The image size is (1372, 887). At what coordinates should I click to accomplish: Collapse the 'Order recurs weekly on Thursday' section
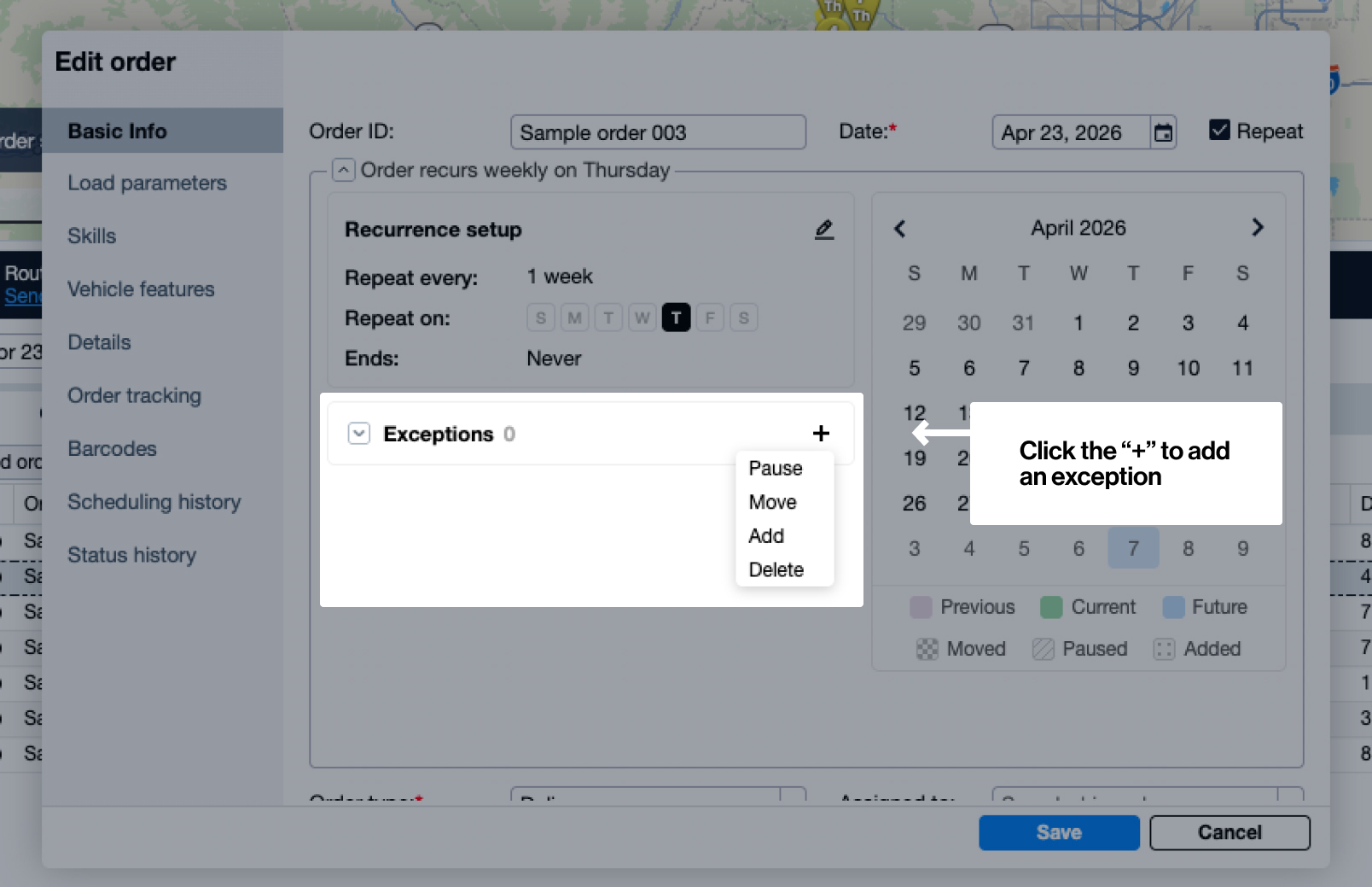tap(343, 170)
